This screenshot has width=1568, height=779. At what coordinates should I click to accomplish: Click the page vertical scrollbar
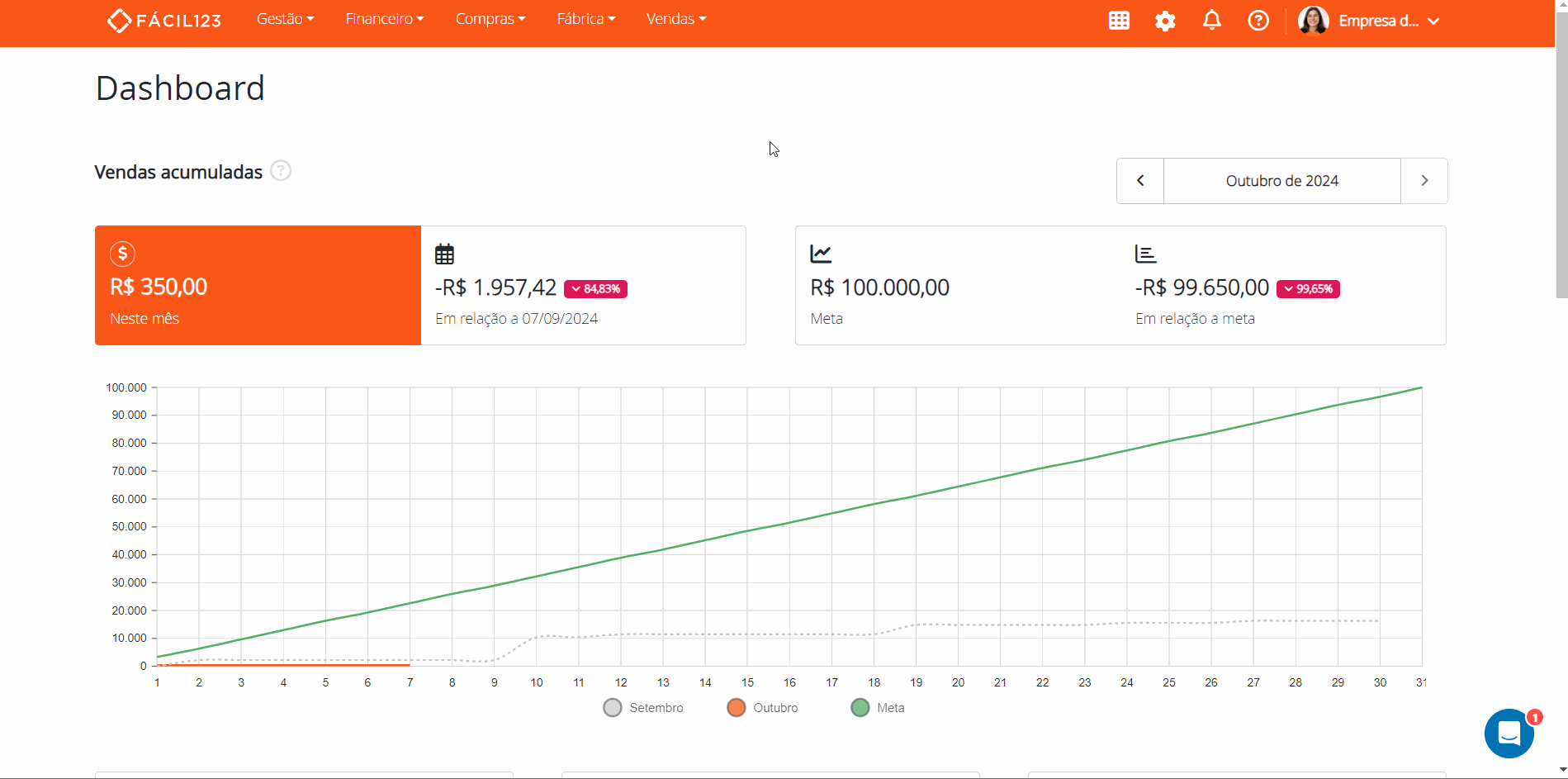click(1561, 165)
